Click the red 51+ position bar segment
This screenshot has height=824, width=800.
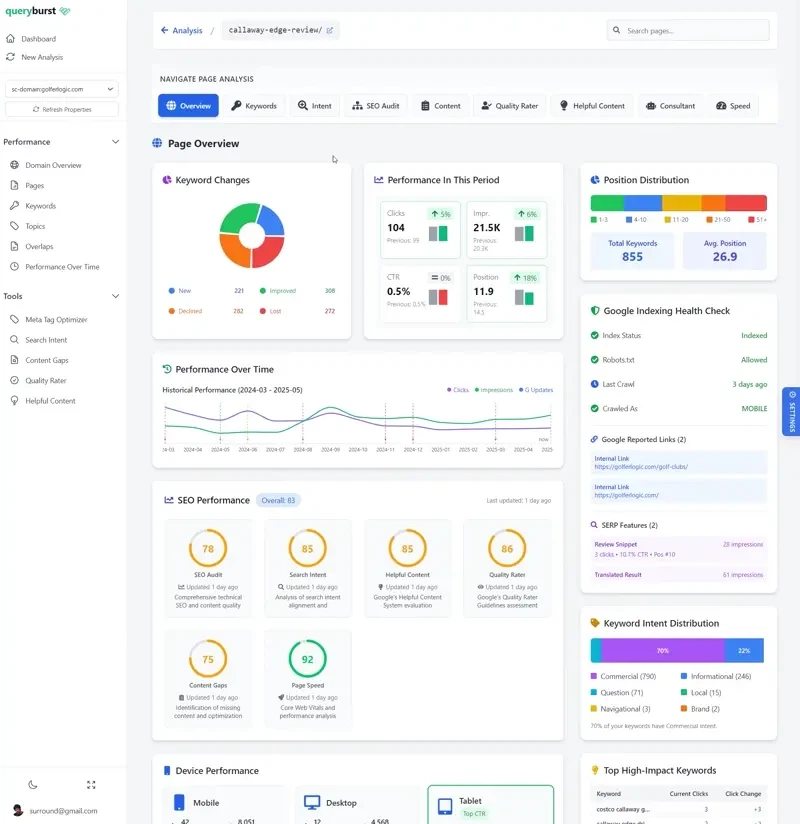(x=746, y=203)
